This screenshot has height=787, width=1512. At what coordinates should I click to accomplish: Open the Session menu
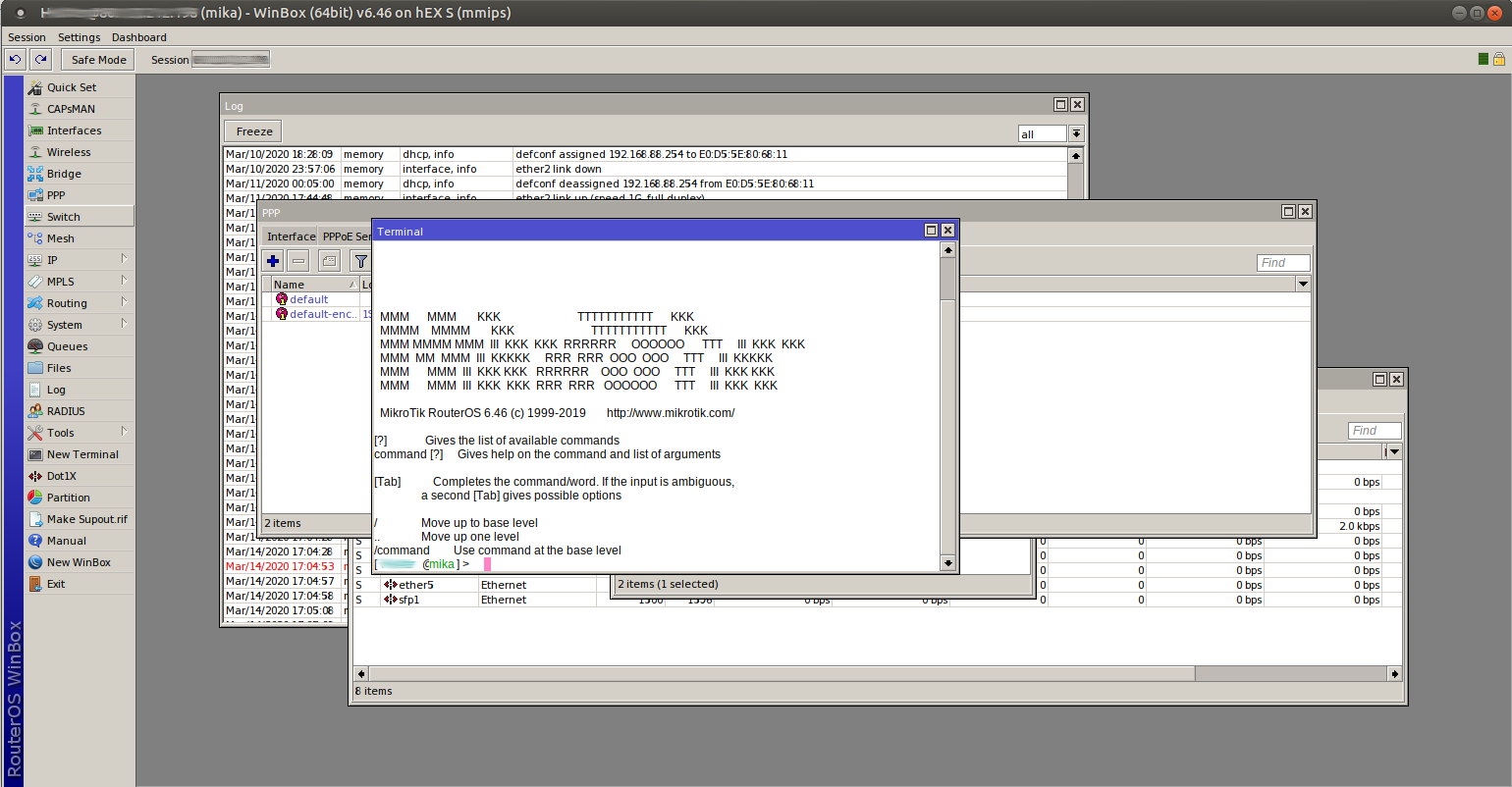pos(27,37)
